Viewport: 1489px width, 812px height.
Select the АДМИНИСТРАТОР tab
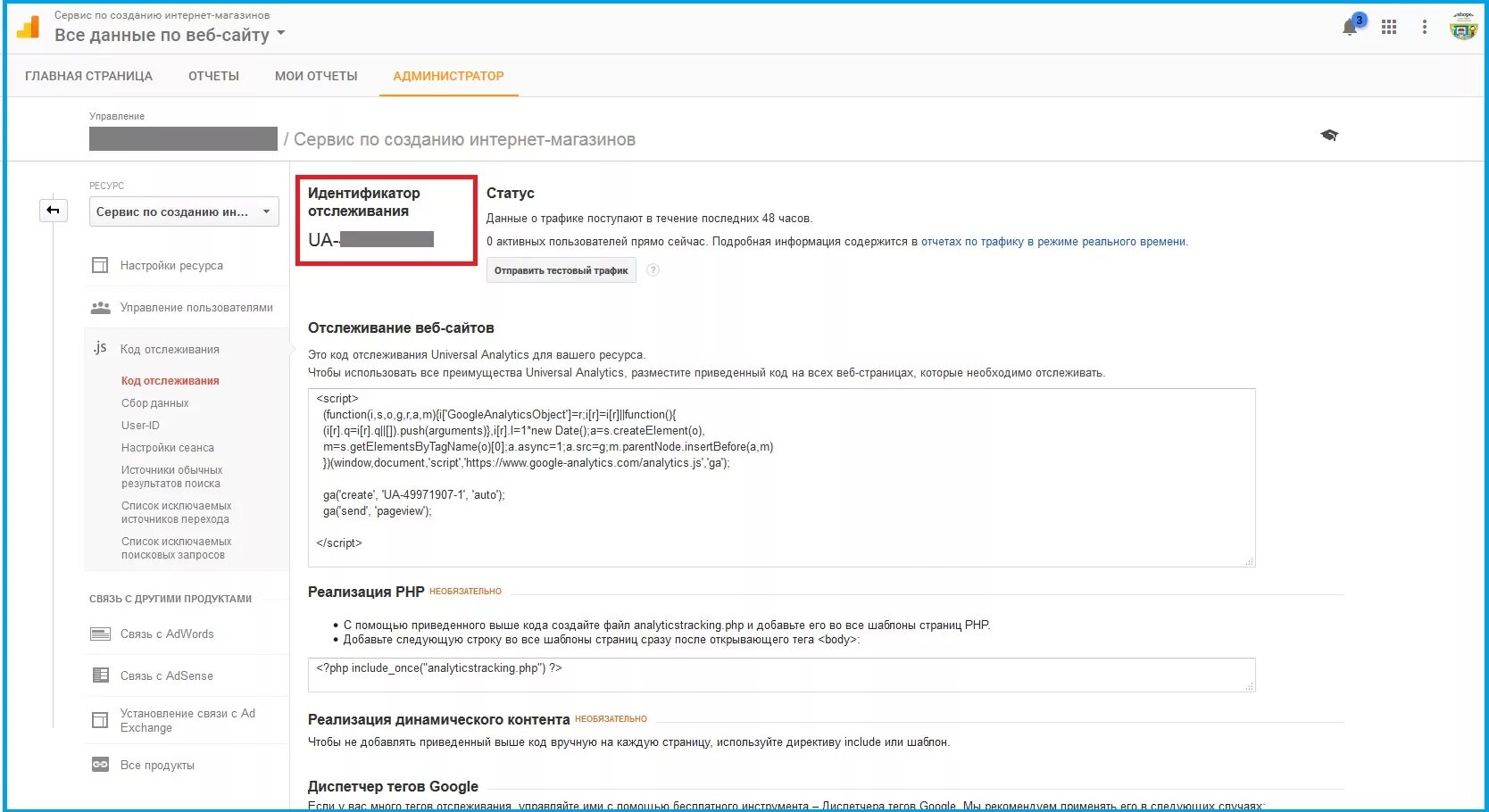coord(448,76)
